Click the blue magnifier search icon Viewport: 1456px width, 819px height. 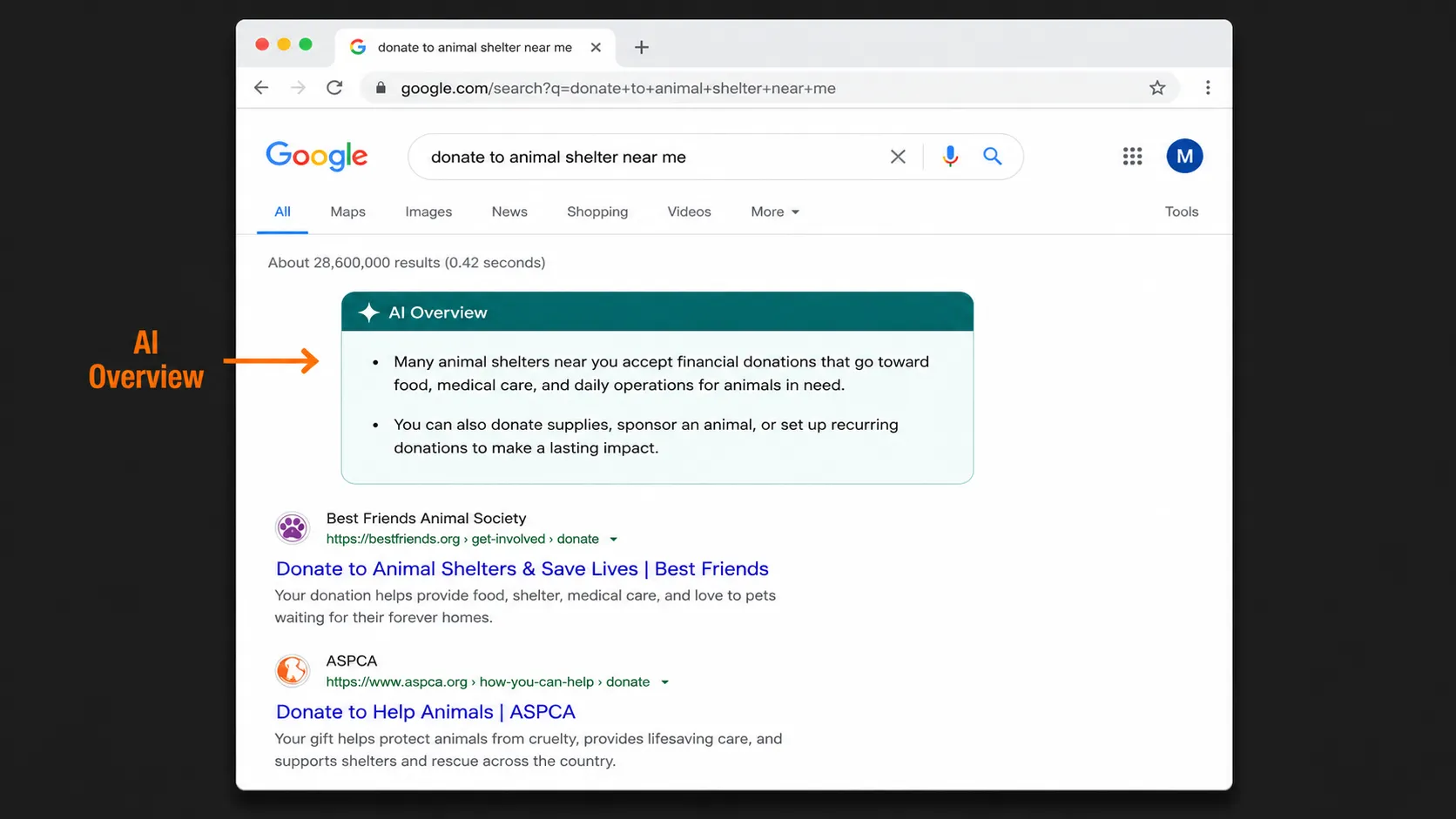(993, 157)
